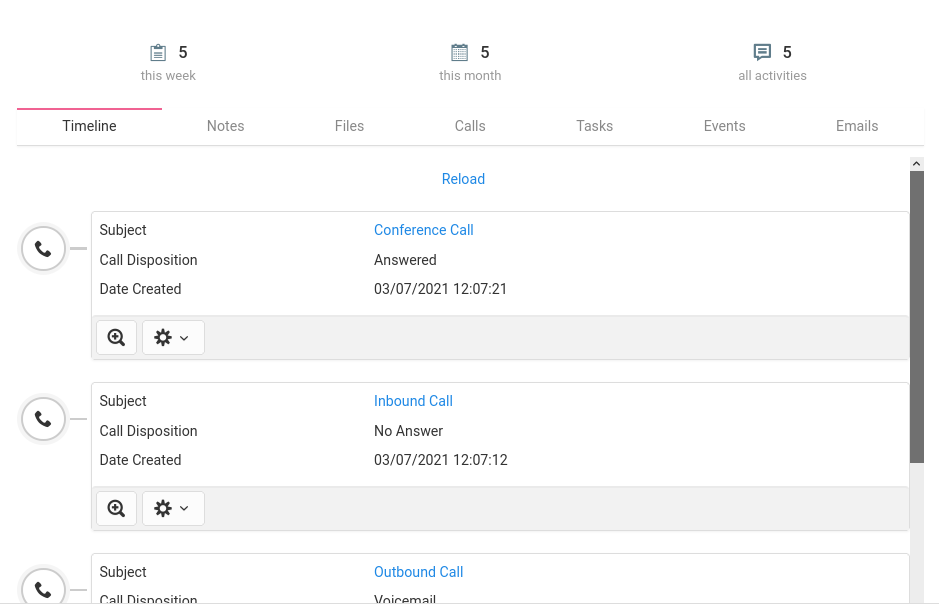Click the clipboard icon above this week
This screenshot has width=939, height=612.
158,53
